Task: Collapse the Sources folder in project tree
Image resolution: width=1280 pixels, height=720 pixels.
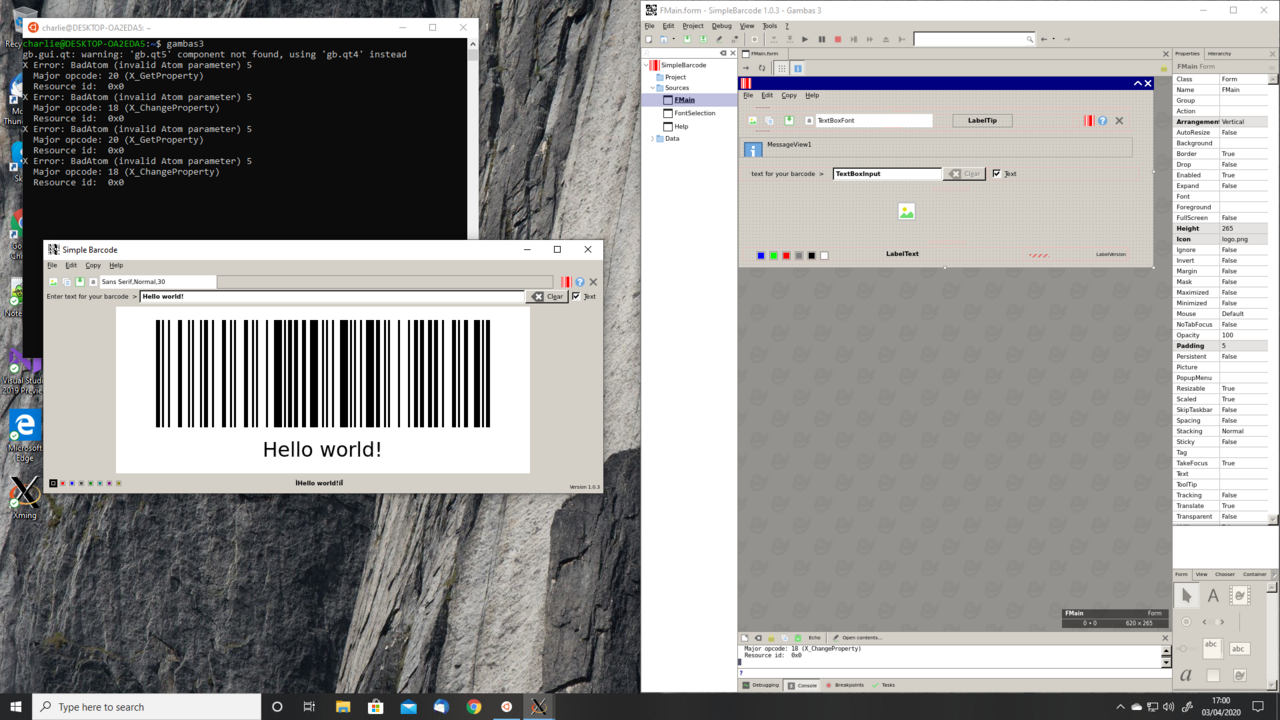Action: point(653,88)
